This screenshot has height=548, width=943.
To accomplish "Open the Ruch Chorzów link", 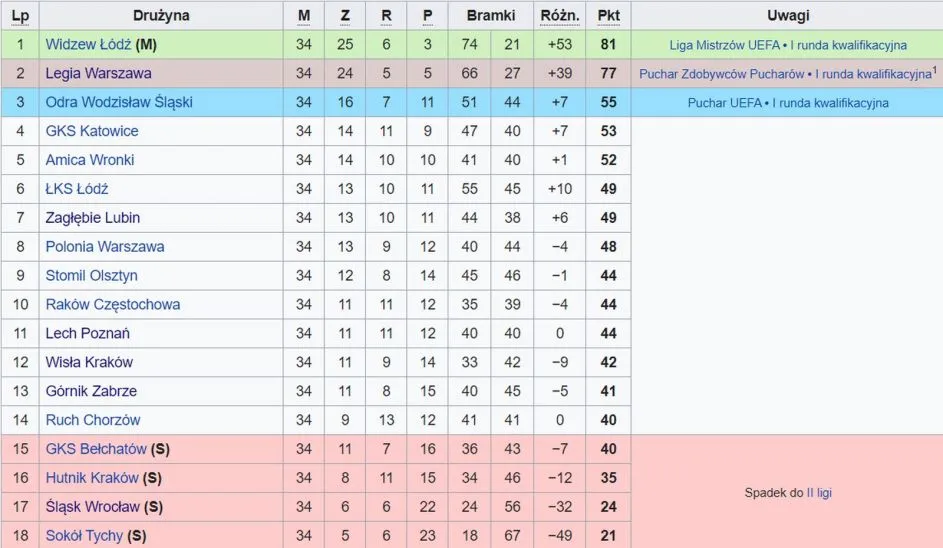I will point(93,420).
